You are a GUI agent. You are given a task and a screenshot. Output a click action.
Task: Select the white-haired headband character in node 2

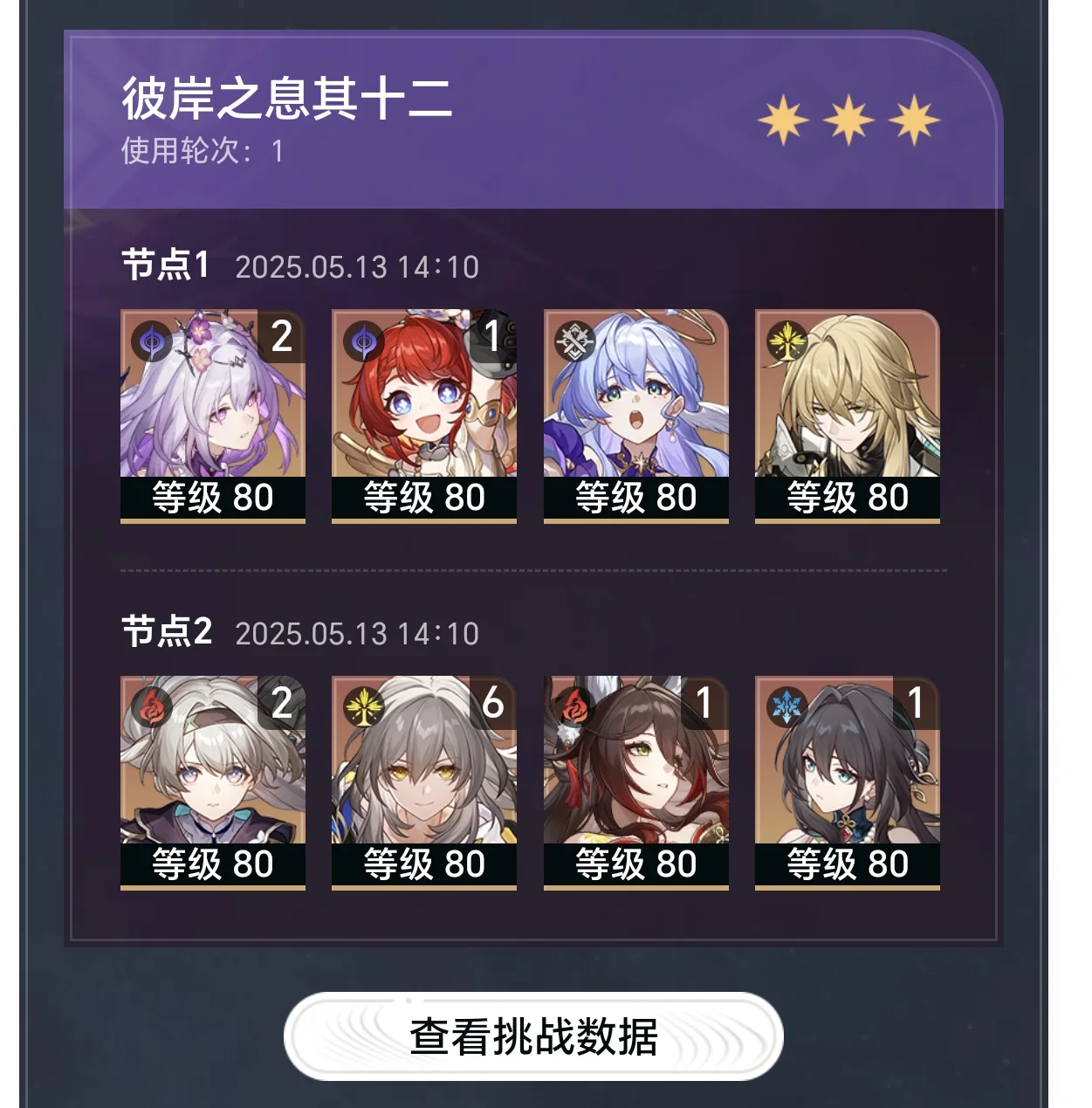[x=213, y=783]
